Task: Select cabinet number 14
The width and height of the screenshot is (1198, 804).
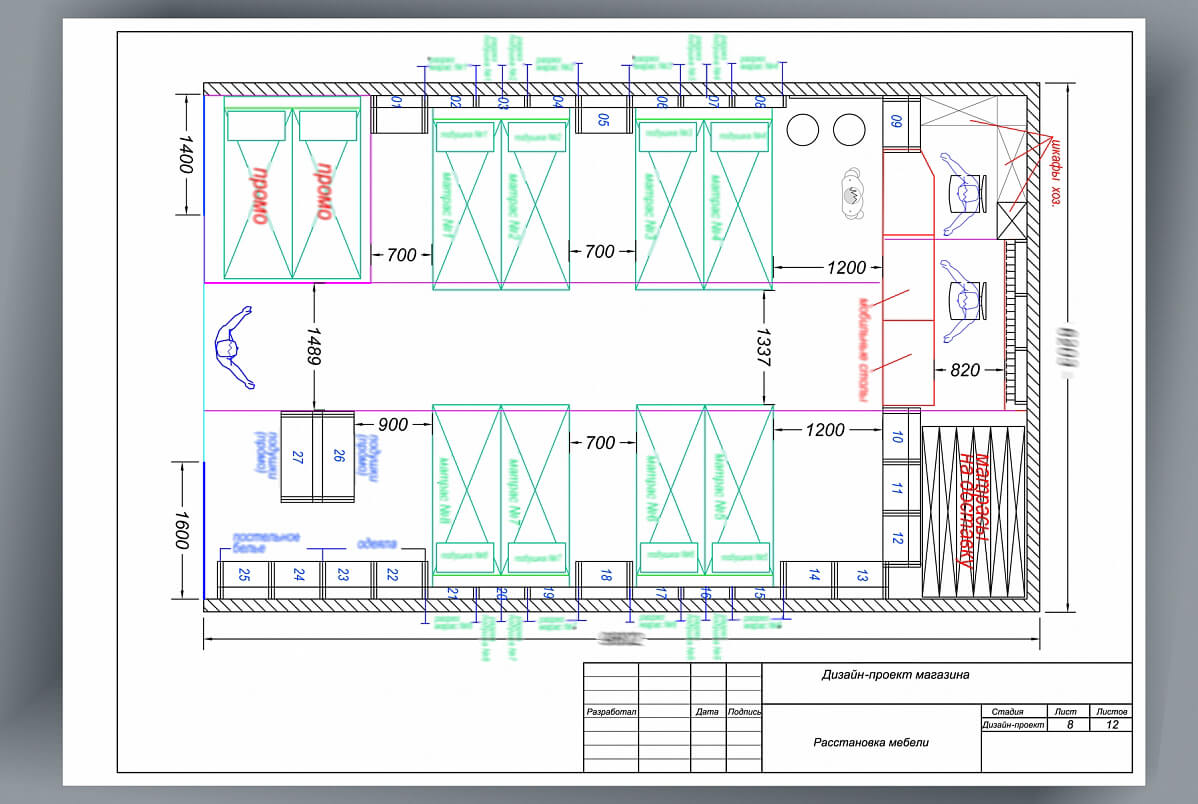Action: 814,575
